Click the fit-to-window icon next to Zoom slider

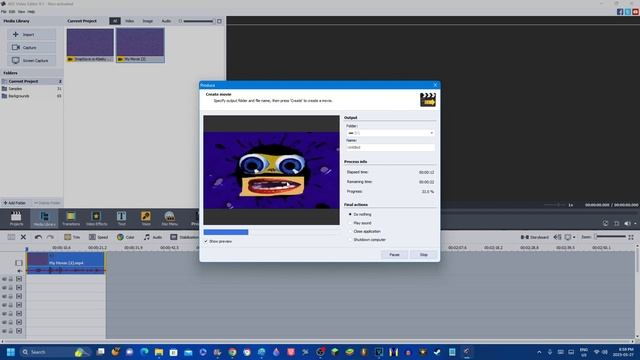tap(631, 237)
